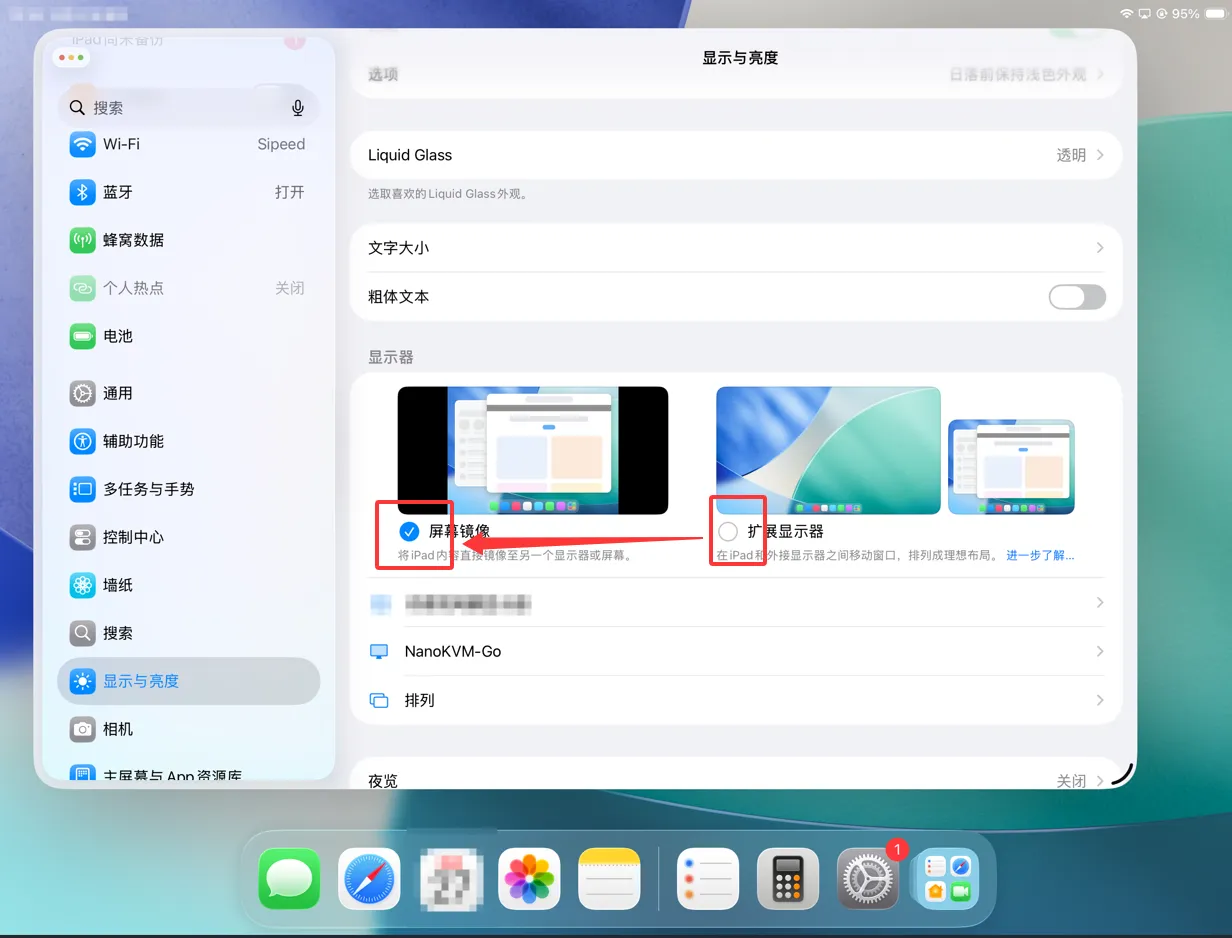Click the Learn More (进一步了解) link
Viewport: 1232px width, 938px height.
click(x=1040, y=555)
